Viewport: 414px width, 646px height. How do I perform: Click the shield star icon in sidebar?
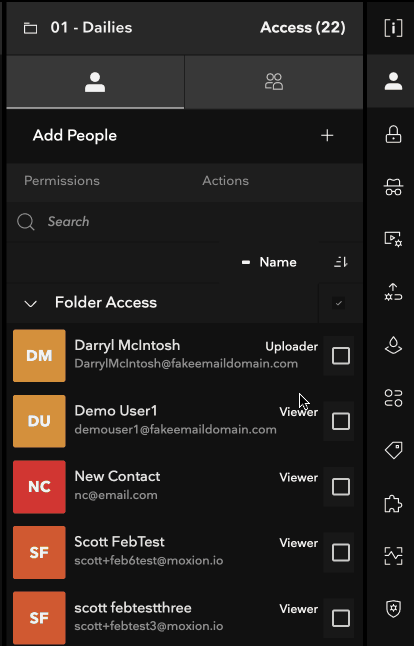coord(393,609)
